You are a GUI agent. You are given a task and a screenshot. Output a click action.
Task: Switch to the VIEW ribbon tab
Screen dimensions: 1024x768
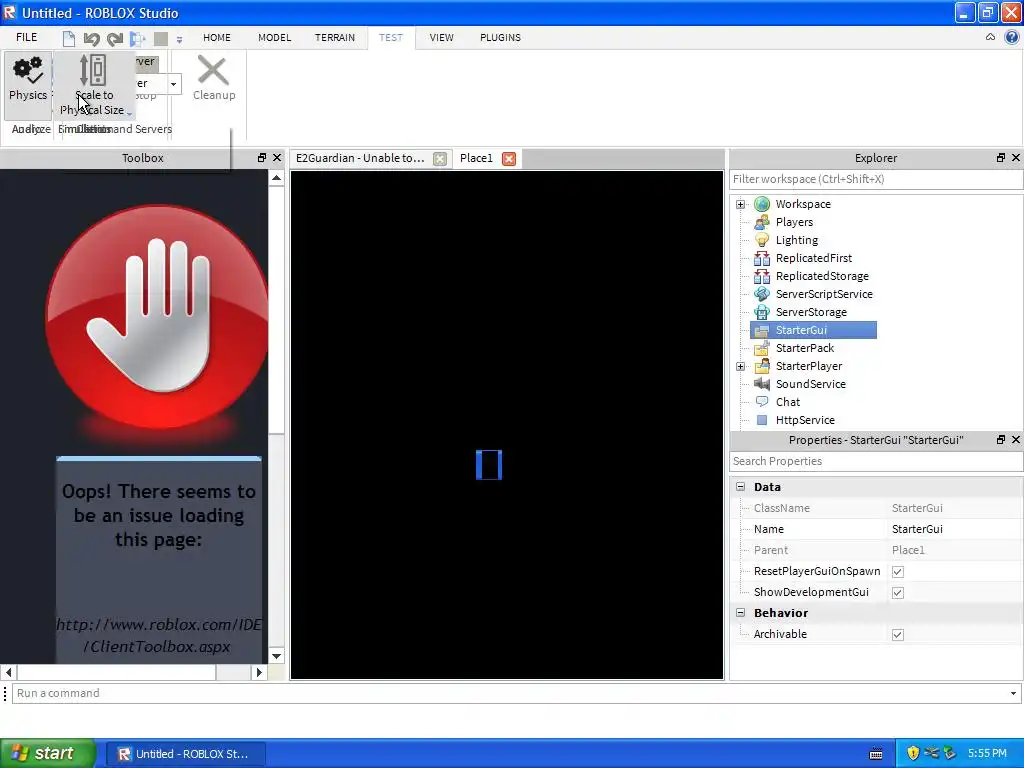point(441,37)
